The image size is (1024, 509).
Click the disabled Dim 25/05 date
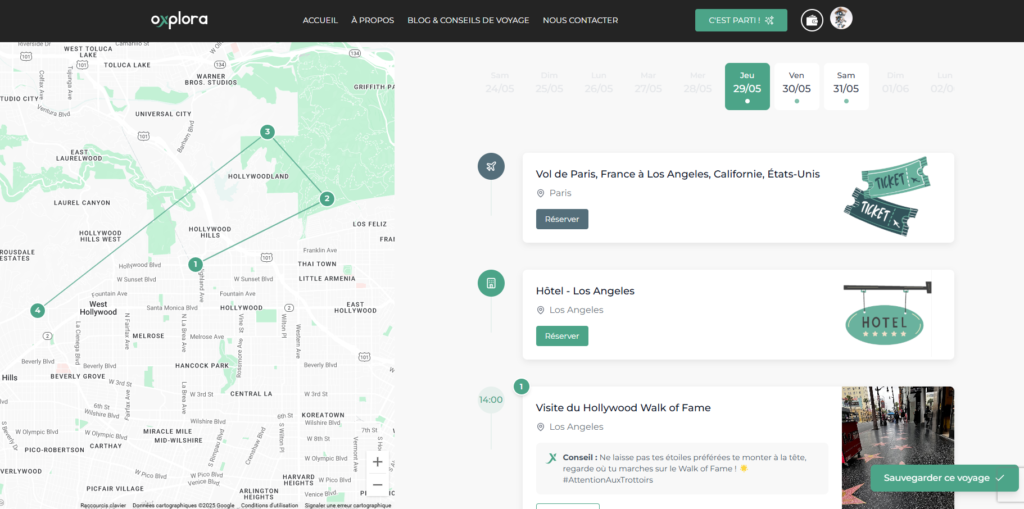coord(549,83)
